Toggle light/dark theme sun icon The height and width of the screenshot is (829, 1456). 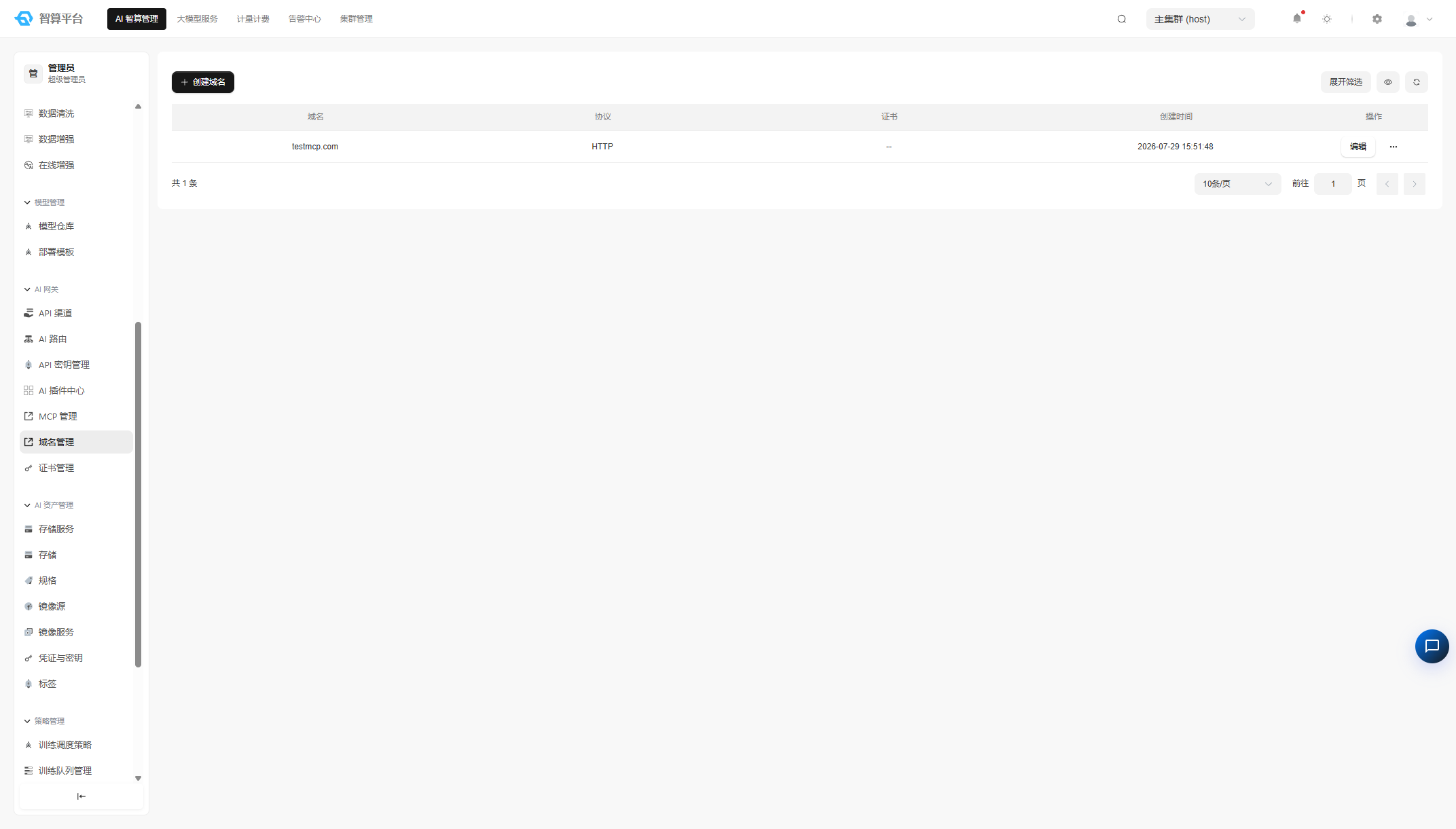click(x=1327, y=19)
